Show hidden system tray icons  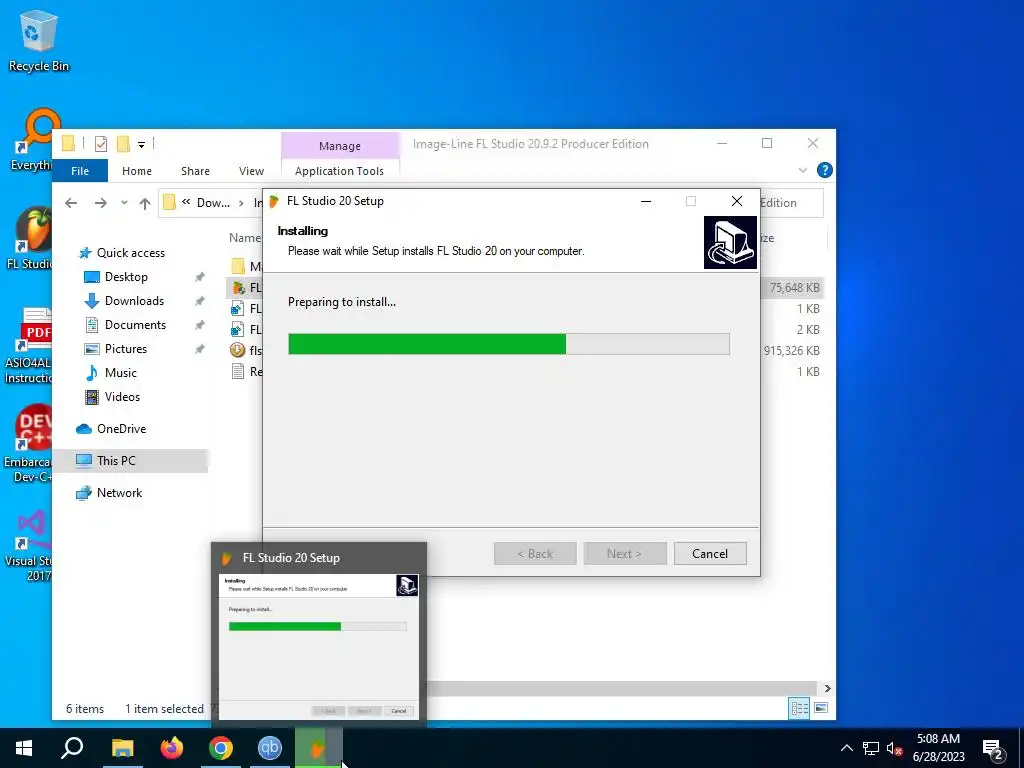[x=846, y=748]
